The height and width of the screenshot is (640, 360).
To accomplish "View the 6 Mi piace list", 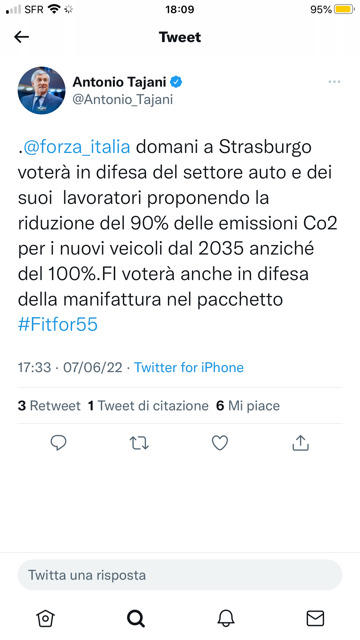I will (x=248, y=406).
